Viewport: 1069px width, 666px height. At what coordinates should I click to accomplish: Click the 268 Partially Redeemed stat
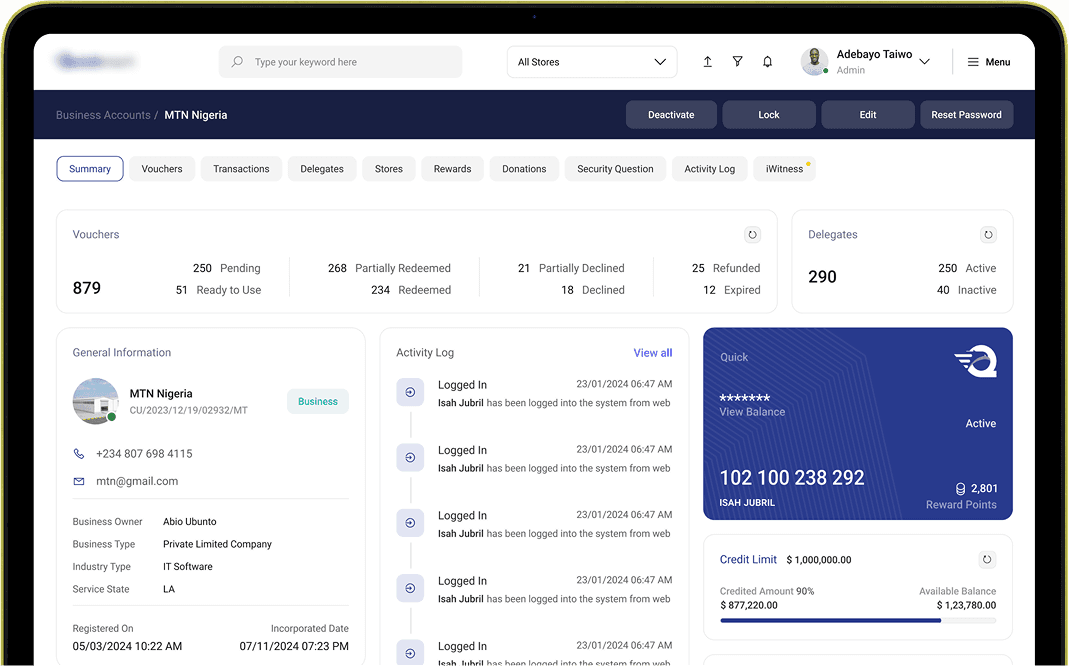389,268
